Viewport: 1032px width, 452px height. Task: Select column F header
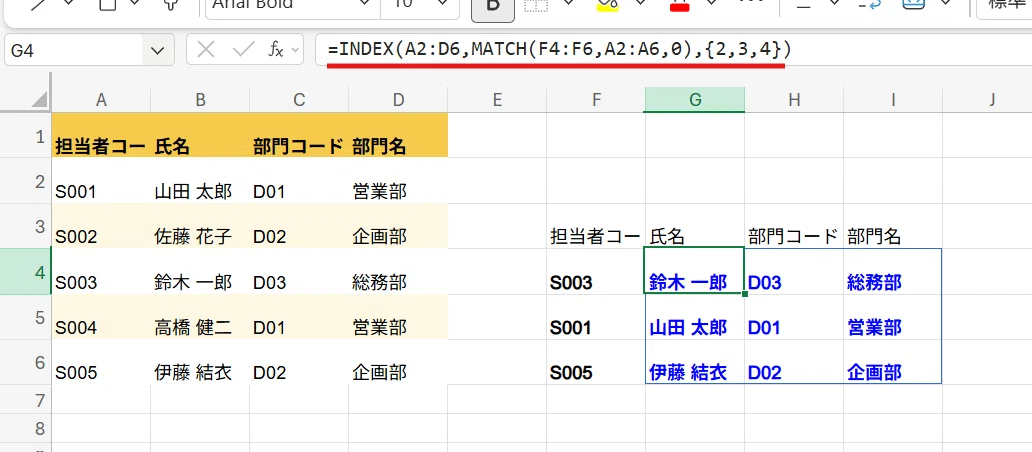(596, 99)
